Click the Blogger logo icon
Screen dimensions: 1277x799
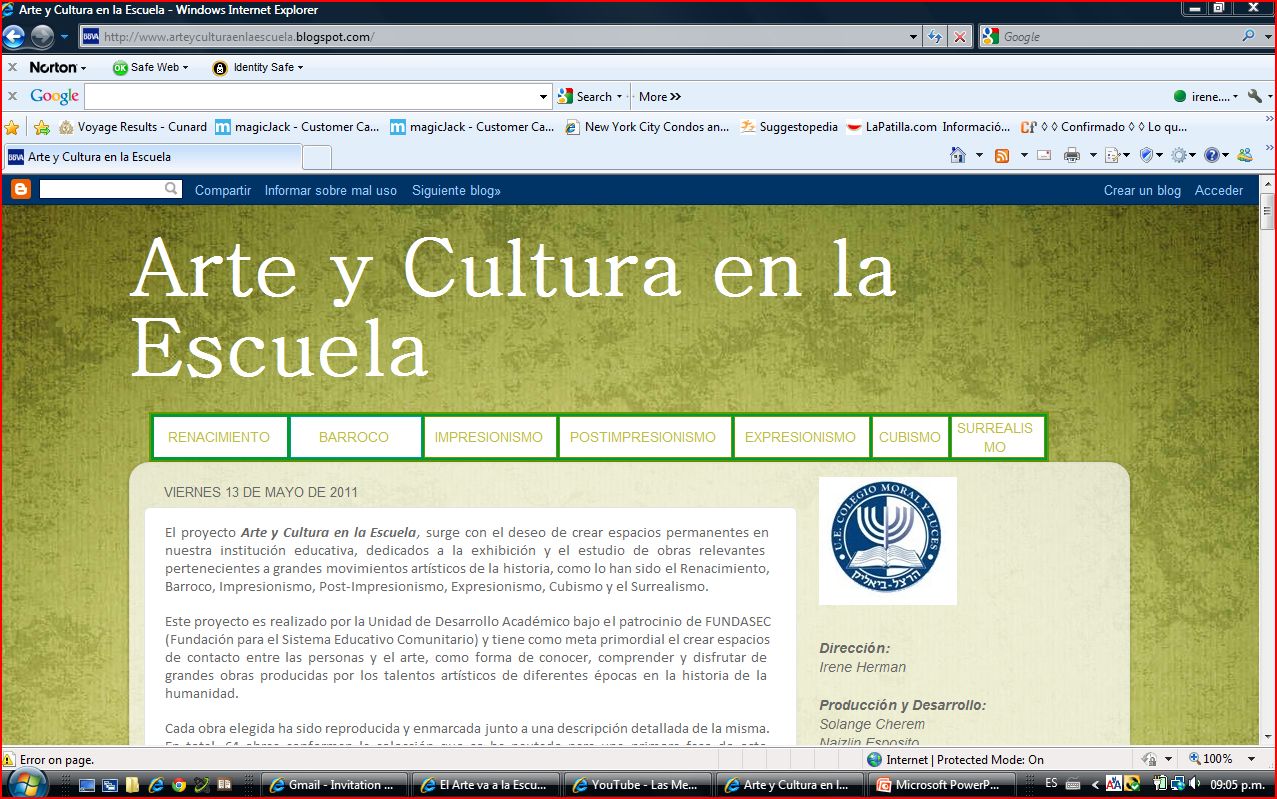[20, 189]
